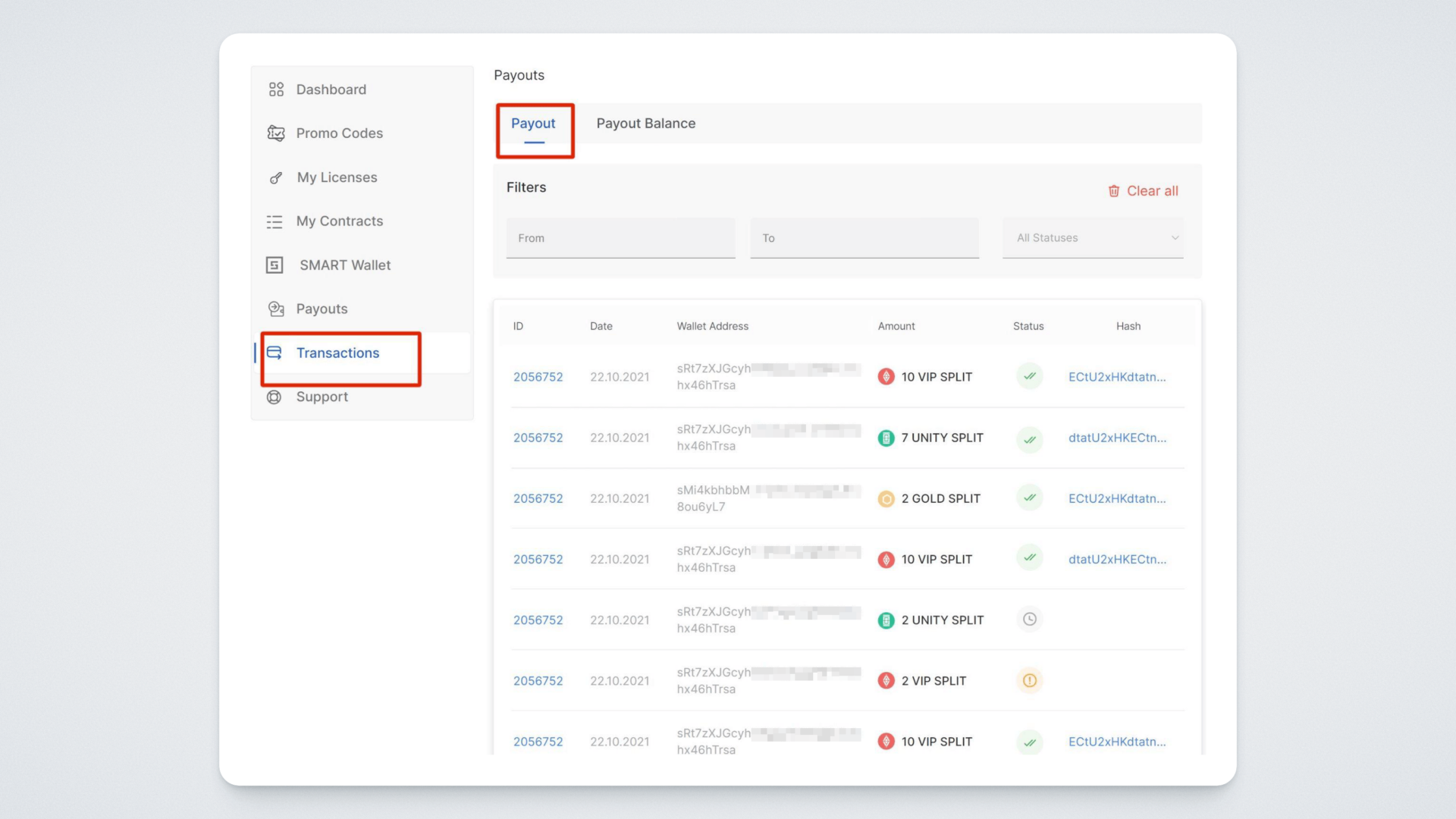Click the trash icon beside Clear all
The height and width of the screenshot is (819, 1456).
click(1113, 191)
